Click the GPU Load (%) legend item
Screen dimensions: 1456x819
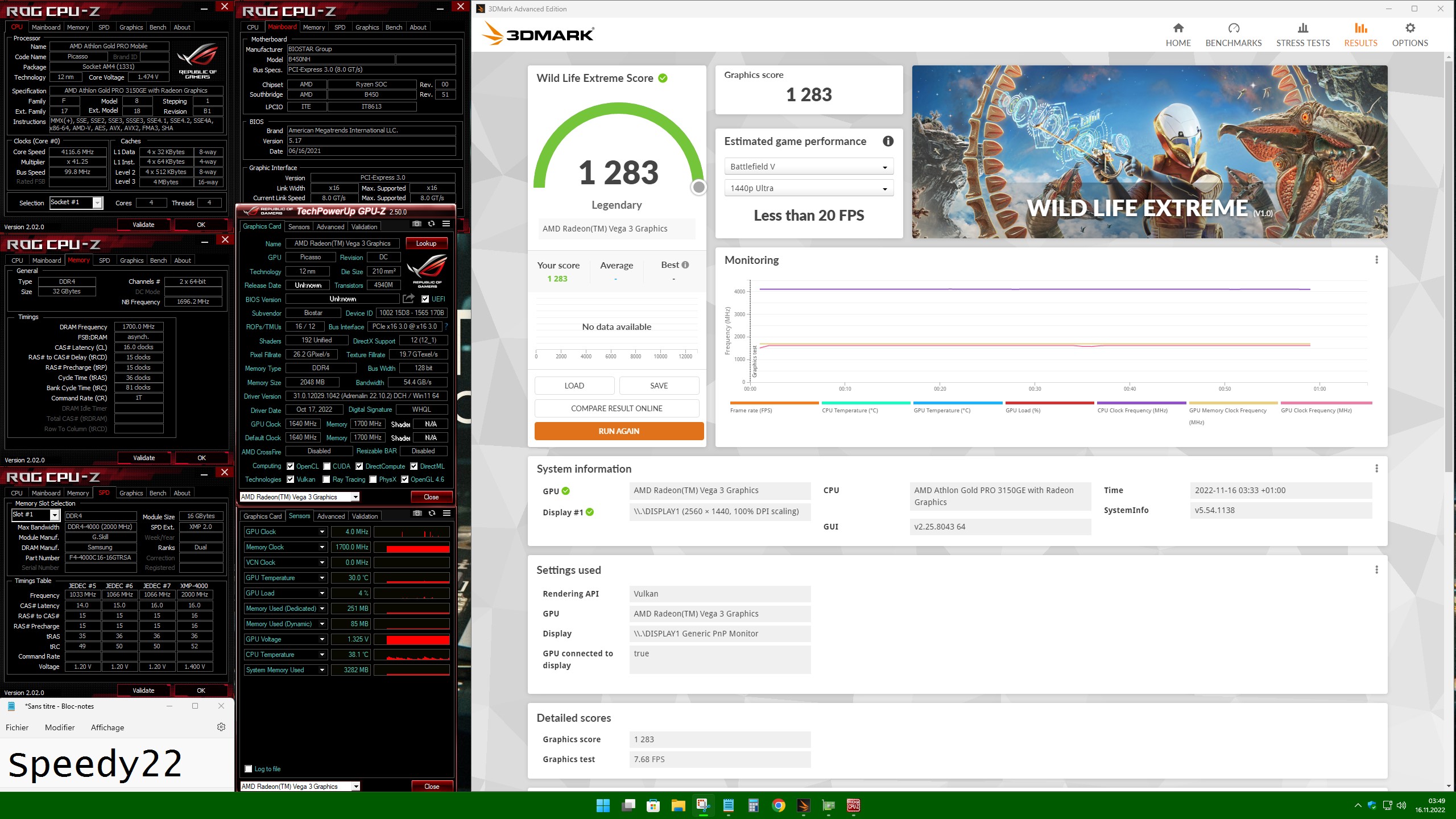(x=1049, y=407)
